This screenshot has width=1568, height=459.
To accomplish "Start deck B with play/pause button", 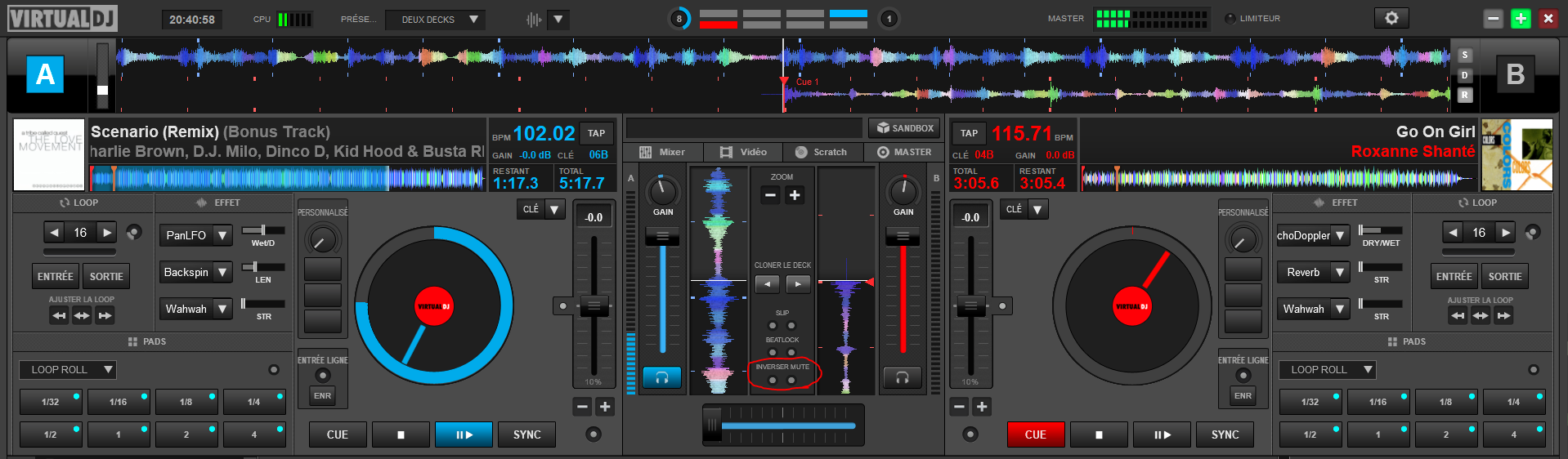I will 1162,434.
